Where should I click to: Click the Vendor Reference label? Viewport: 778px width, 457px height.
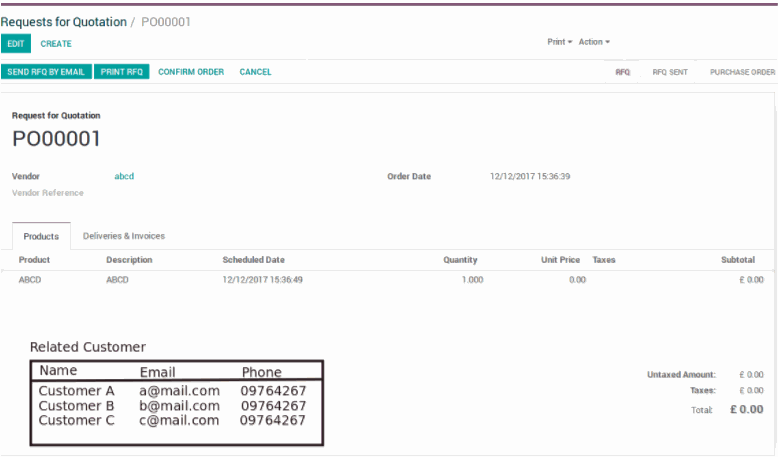point(48,193)
